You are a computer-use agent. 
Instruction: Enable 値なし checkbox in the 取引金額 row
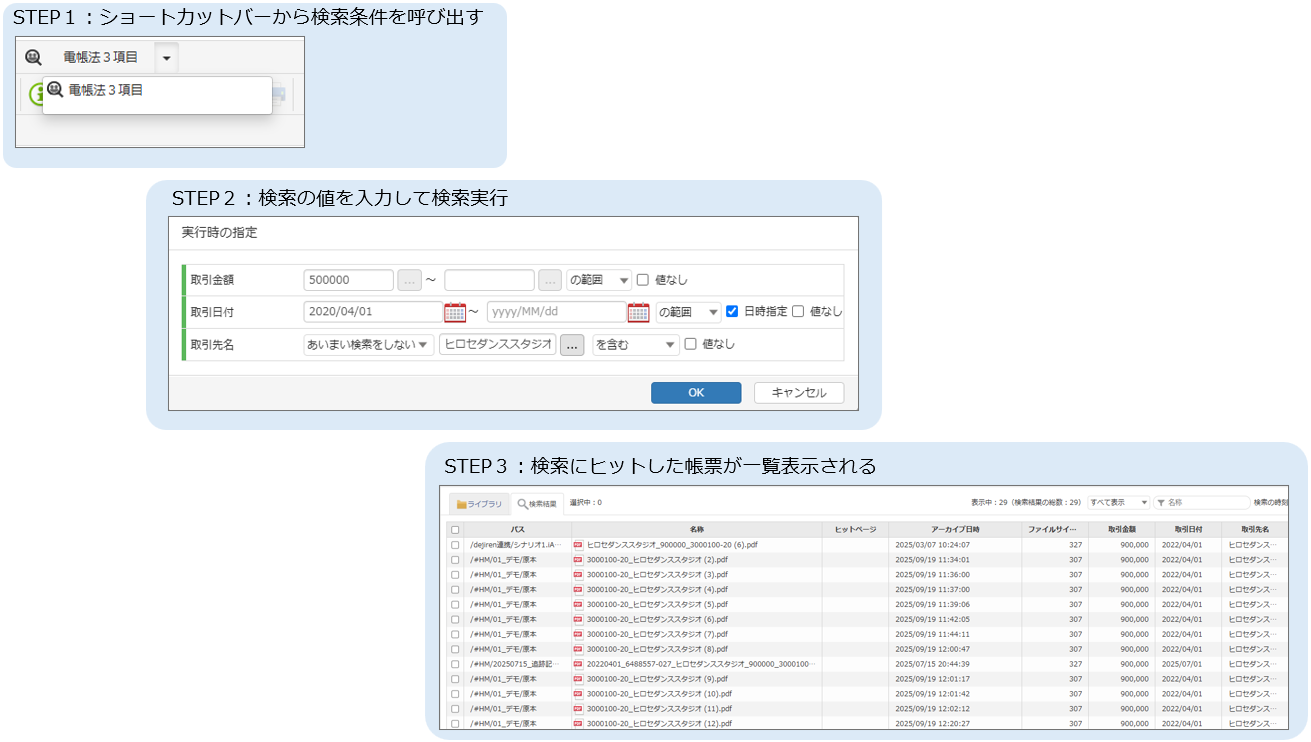[643, 280]
